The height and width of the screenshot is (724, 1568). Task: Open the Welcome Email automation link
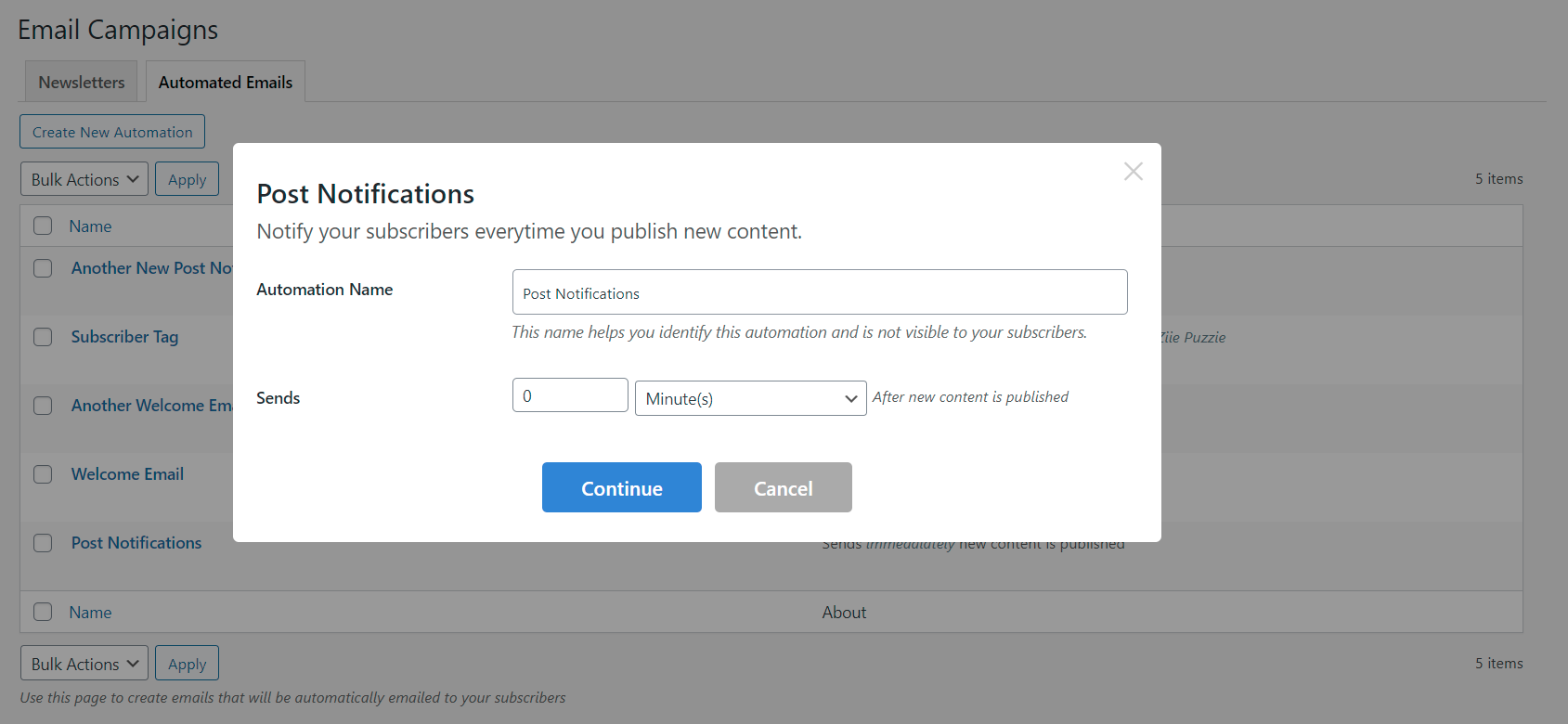(127, 474)
